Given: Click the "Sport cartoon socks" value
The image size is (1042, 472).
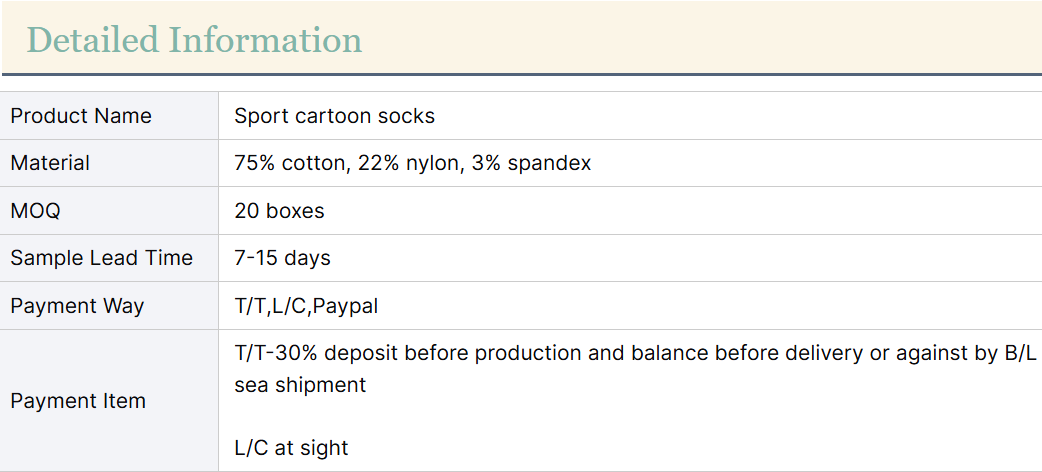Looking at the screenshot, I should (x=334, y=116).
